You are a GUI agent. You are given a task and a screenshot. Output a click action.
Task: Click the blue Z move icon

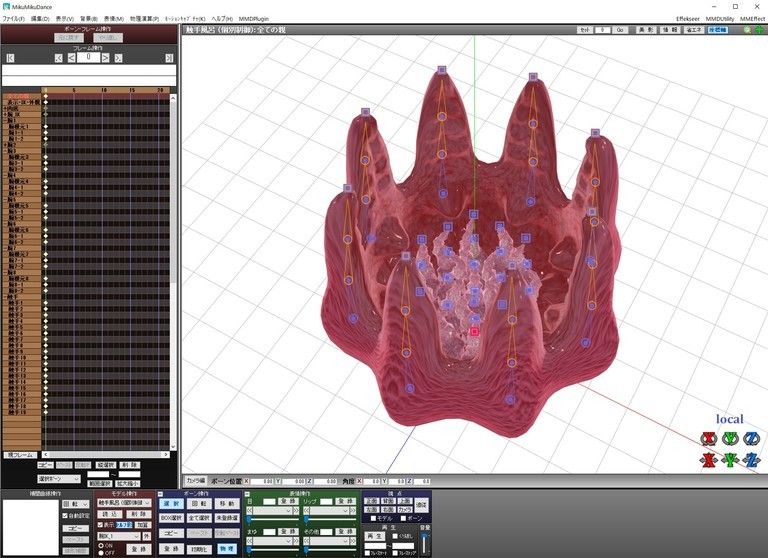tap(751, 460)
